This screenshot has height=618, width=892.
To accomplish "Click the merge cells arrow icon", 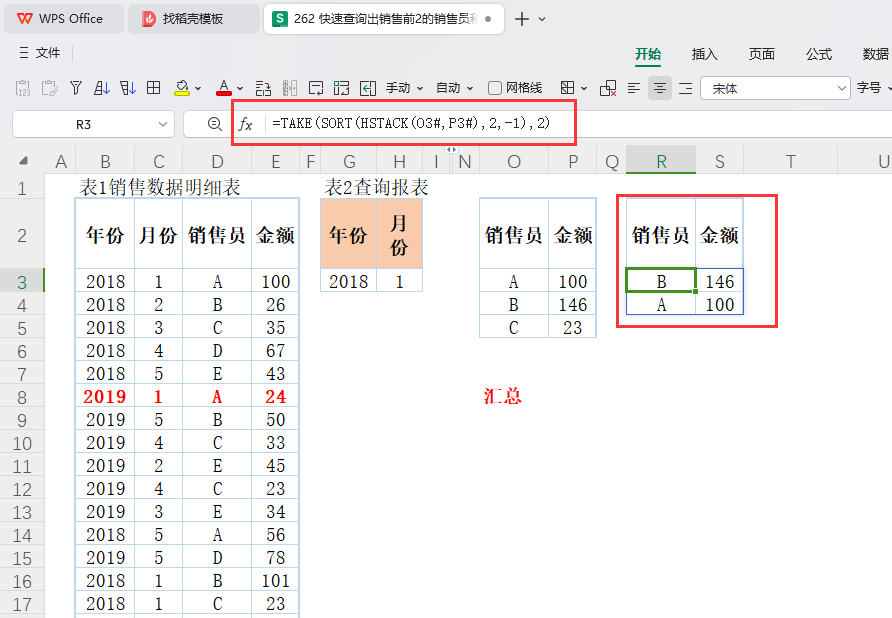I will point(368,88).
